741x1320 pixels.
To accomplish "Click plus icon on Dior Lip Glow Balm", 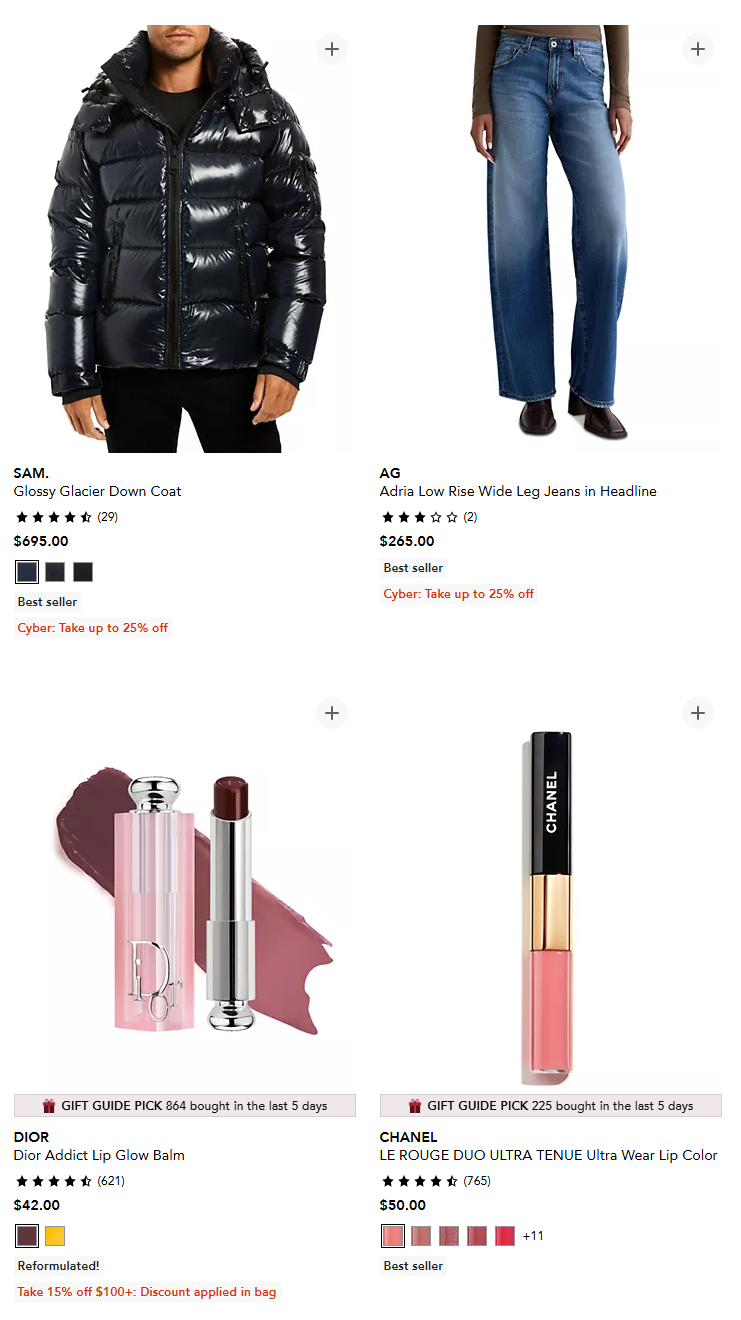I will [x=332, y=713].
